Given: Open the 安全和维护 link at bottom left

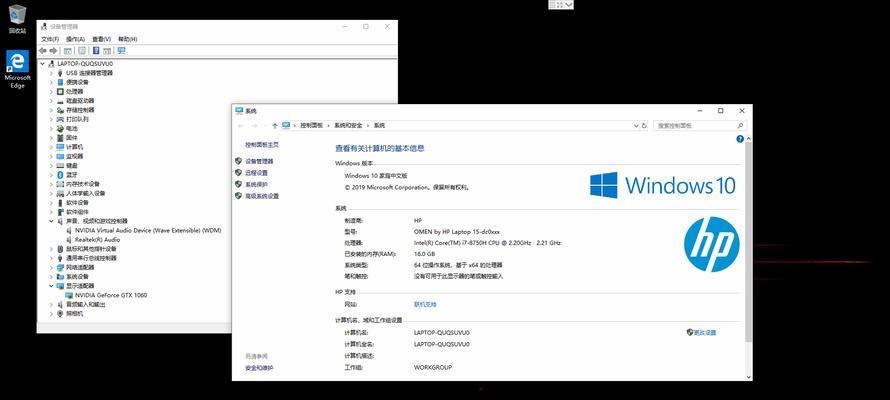Looking at the screenshot, I should (x=259, y=368).
